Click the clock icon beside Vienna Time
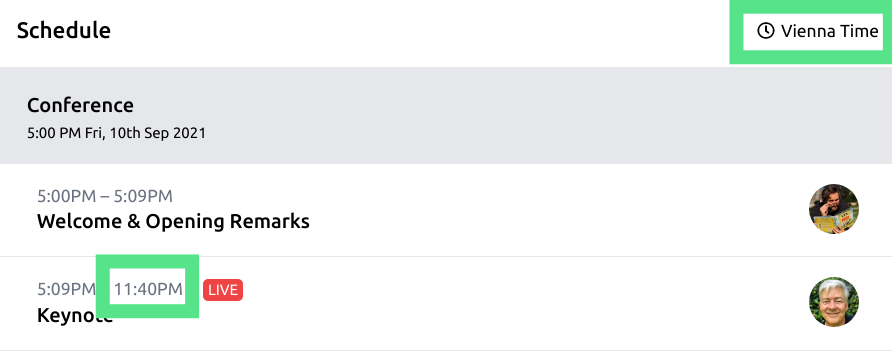Screen dimensions: 892x361 [766, 31]
